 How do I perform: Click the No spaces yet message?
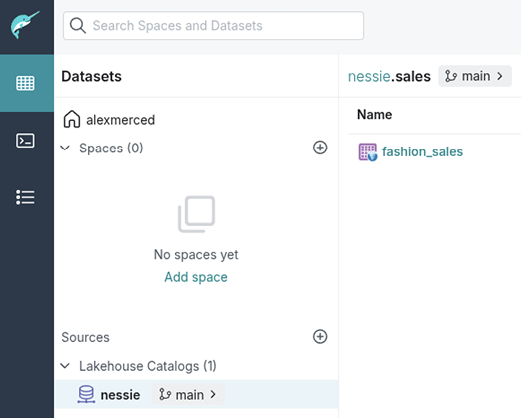196,254
